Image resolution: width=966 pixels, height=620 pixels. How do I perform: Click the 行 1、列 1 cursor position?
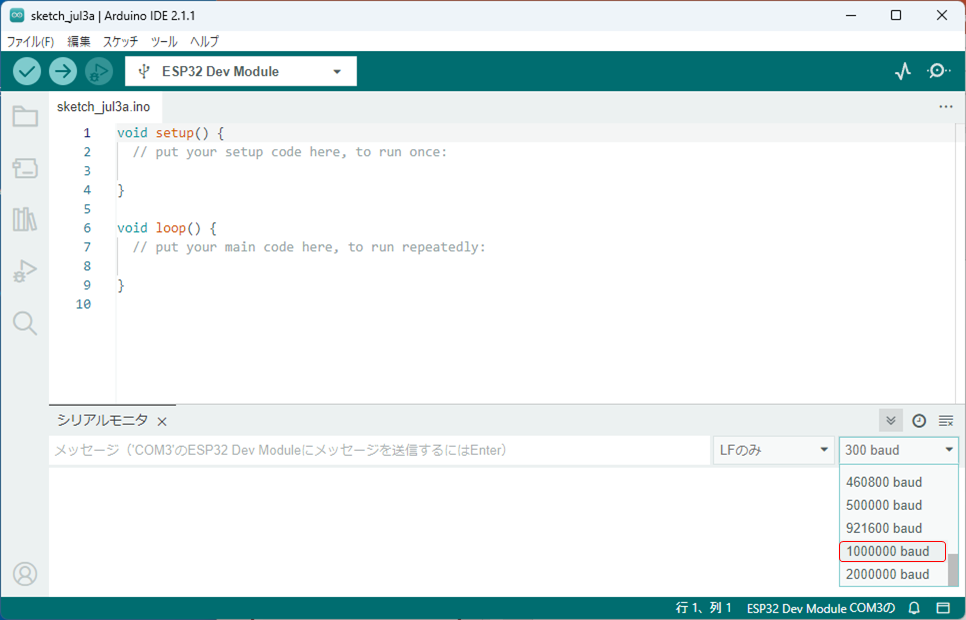coord(704,608)
